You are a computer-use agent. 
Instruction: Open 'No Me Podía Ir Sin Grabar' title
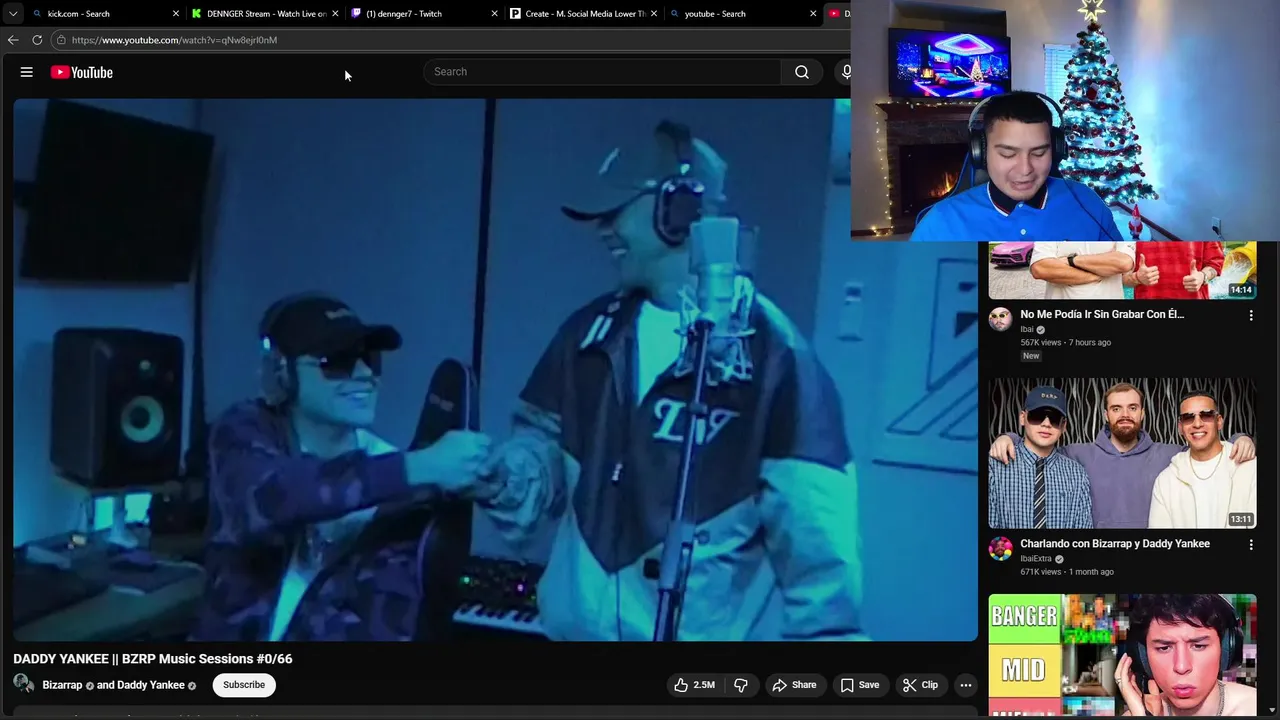click(x=1102, y=314)
